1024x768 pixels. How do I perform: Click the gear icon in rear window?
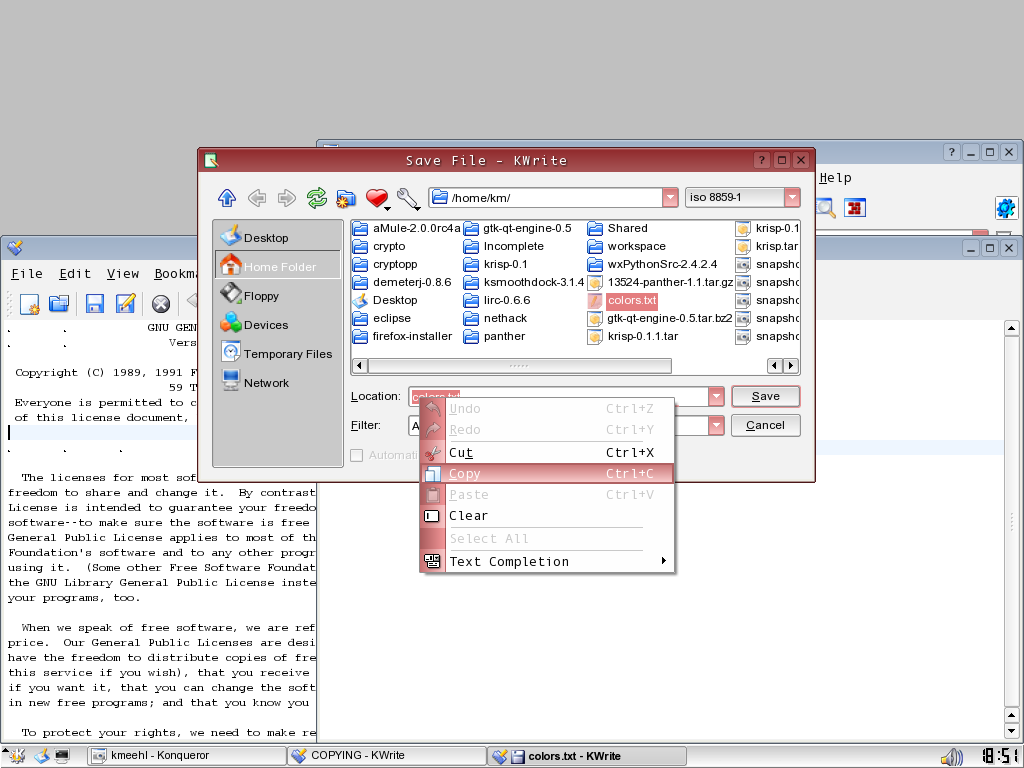click(x=1006, y=208)
